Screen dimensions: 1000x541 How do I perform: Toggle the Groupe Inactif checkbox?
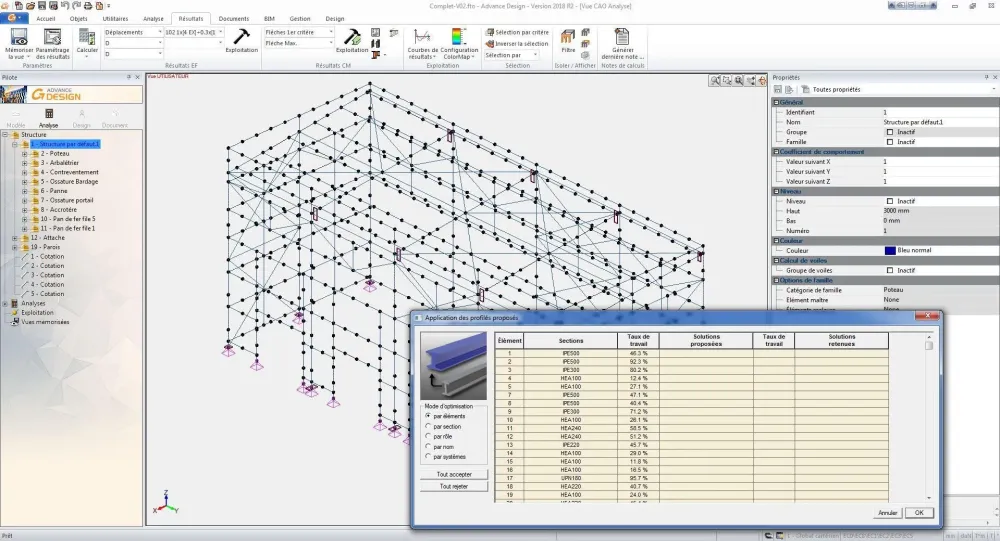point(890,132)
